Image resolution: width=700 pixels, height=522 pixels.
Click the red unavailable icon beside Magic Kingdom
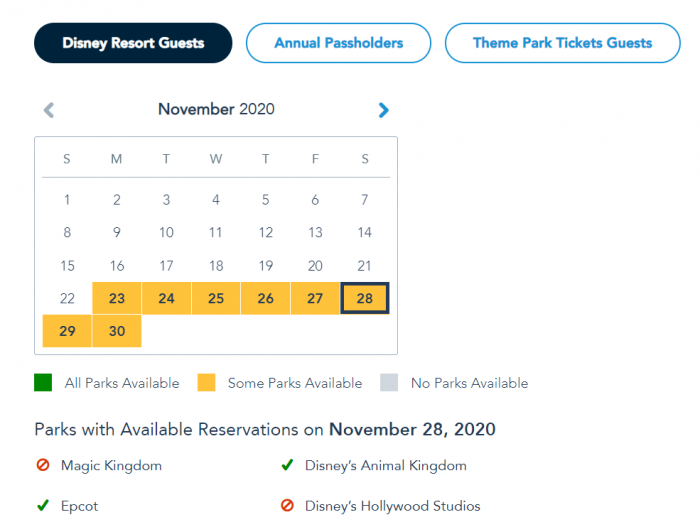point(43,466)
